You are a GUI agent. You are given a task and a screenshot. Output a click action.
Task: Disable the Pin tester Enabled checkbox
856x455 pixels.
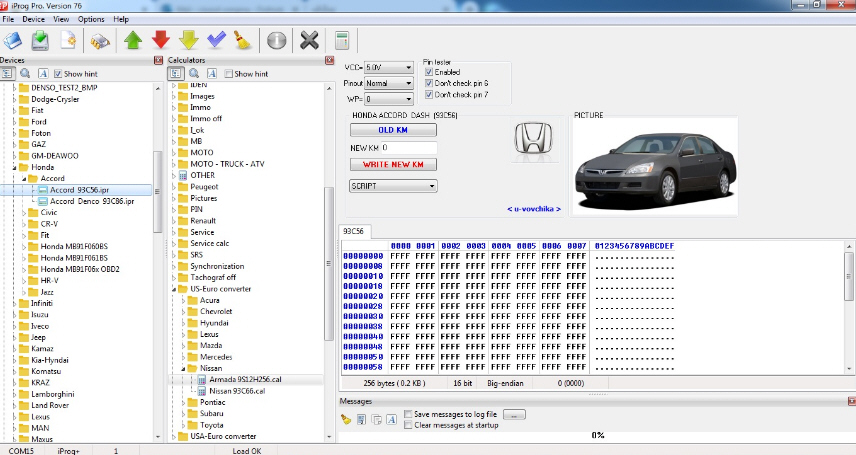[x=429, y=72]
